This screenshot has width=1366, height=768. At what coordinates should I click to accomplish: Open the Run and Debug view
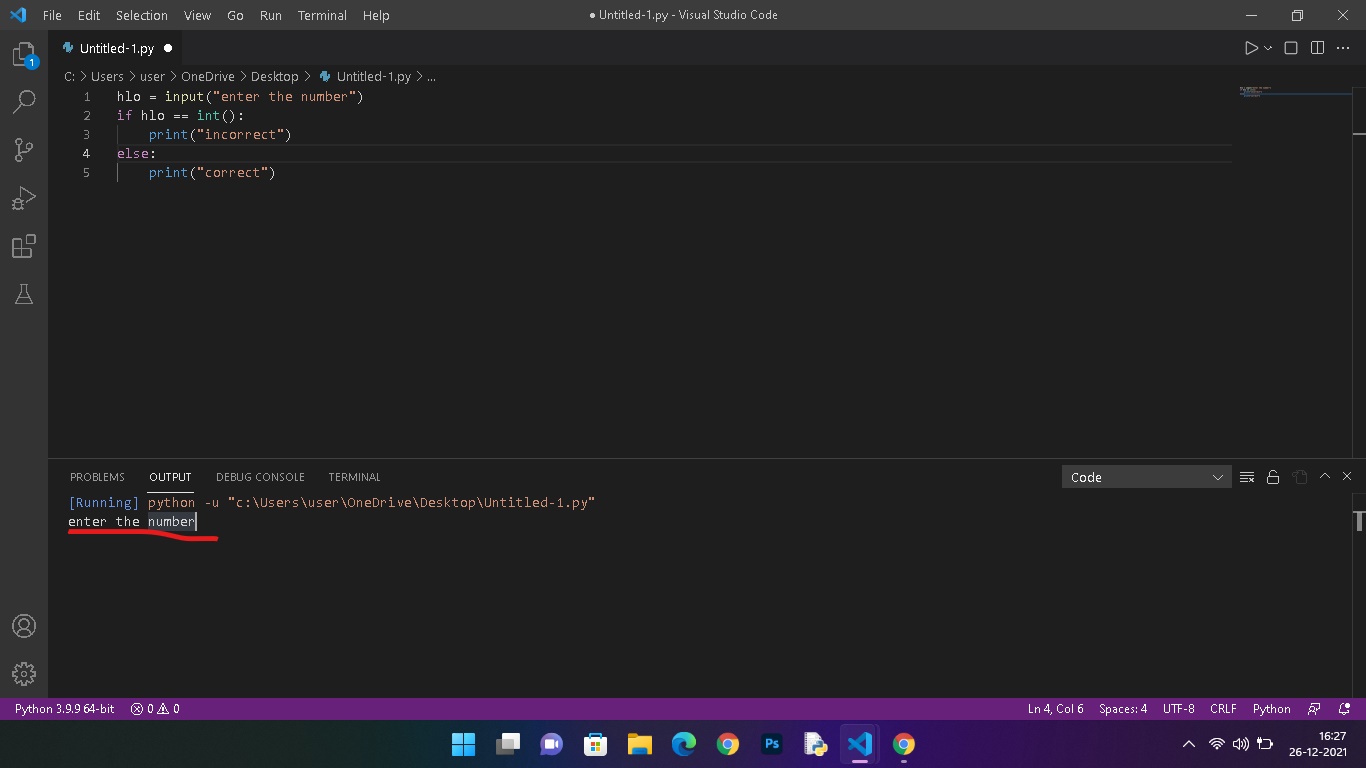tap(24, 197)
